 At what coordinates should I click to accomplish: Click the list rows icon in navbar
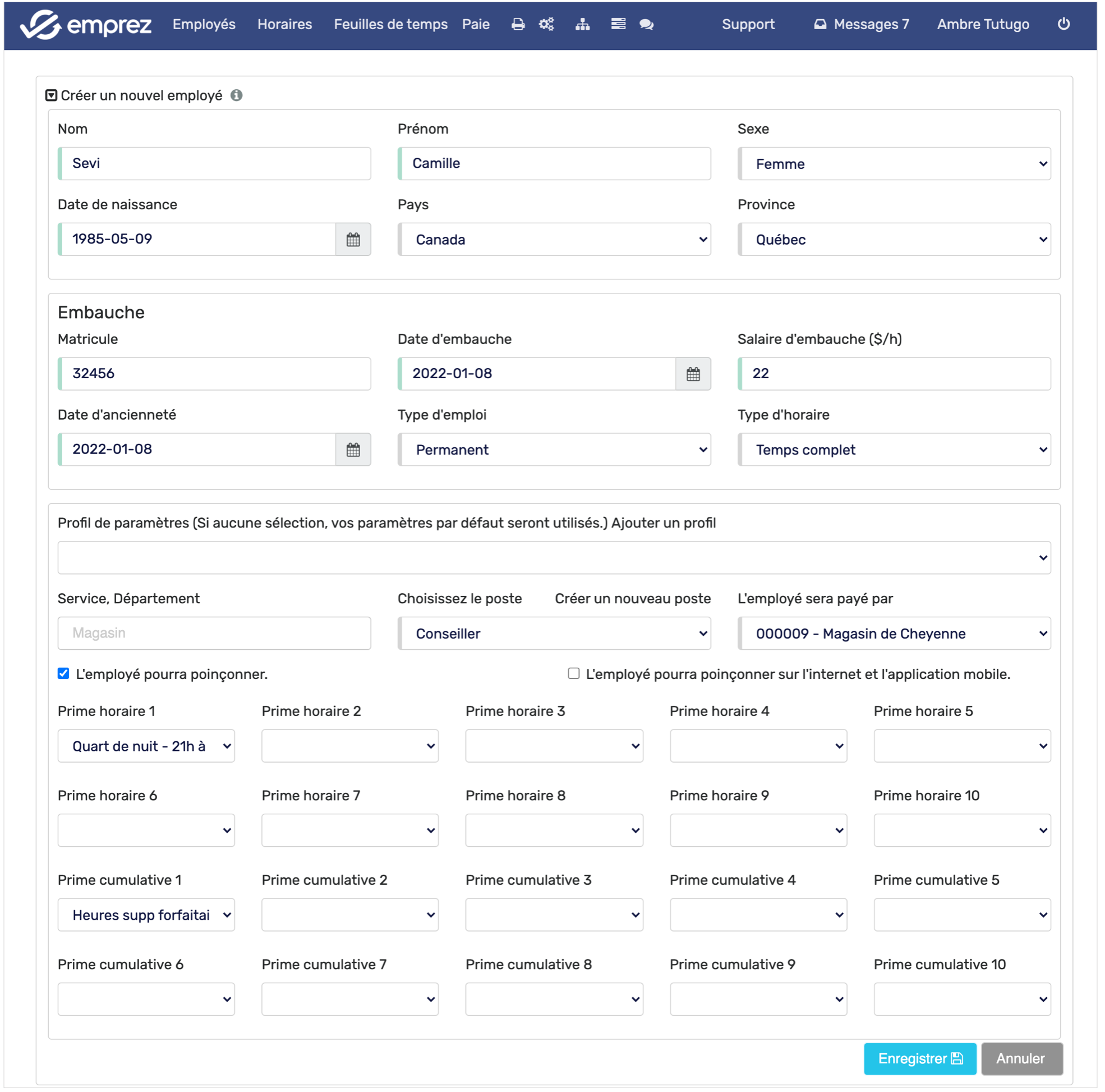point(618,24)
